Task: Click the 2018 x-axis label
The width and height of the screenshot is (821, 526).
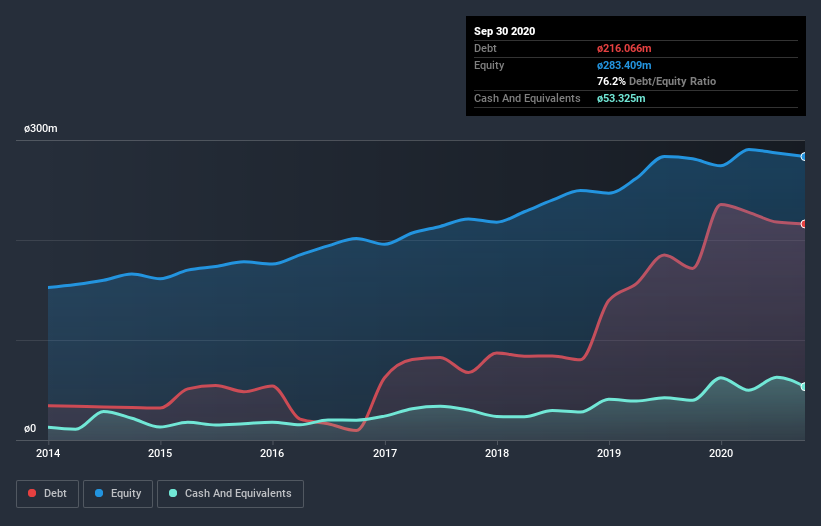Action: point(497,453)
